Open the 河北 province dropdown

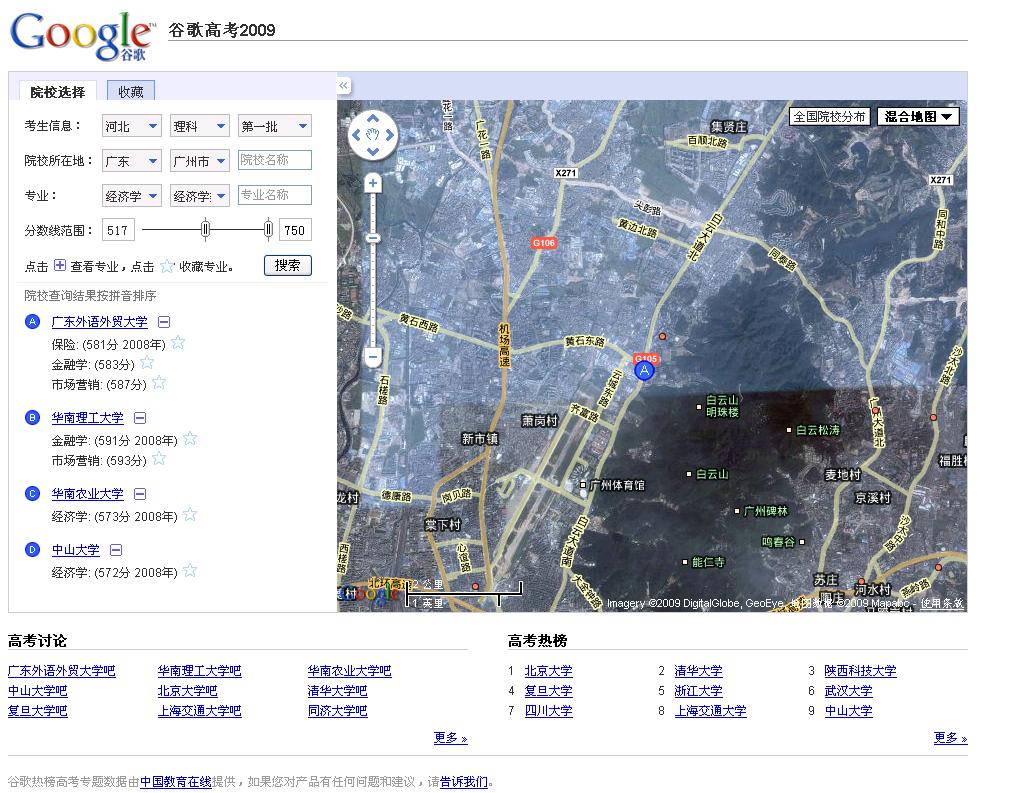[x=132, y=126]
